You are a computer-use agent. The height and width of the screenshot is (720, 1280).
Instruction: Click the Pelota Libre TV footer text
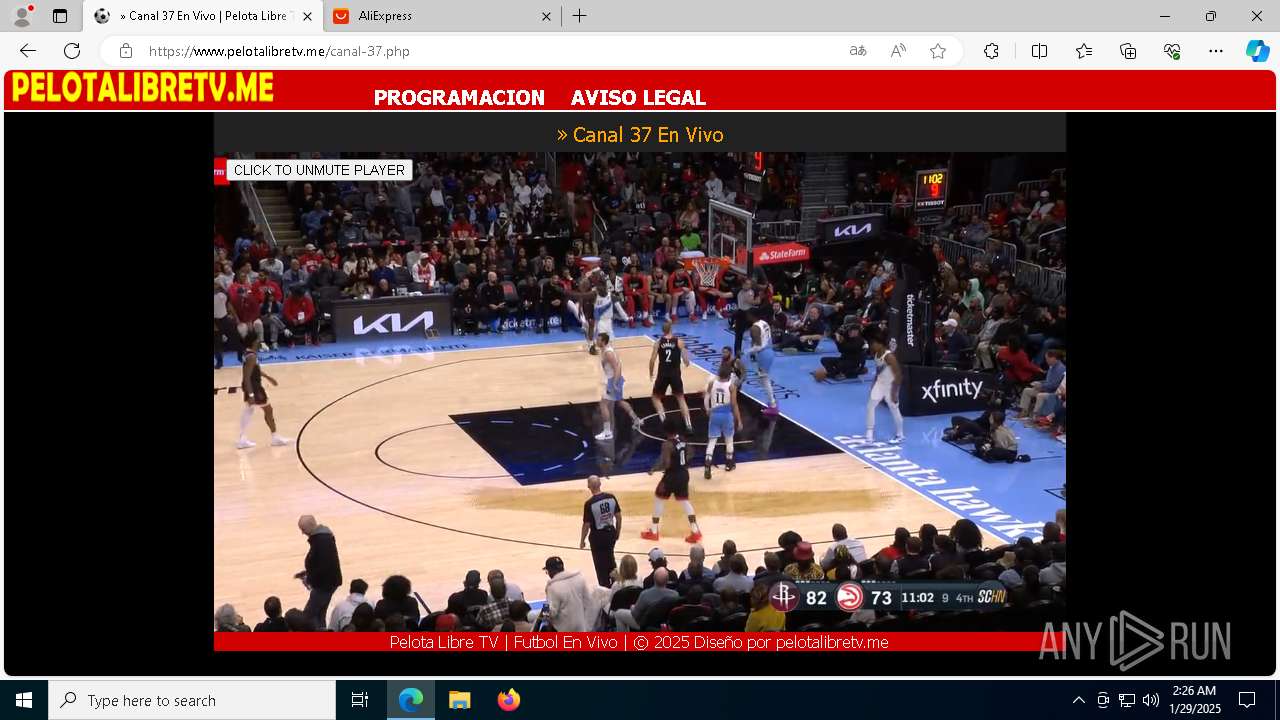point(639,642)
